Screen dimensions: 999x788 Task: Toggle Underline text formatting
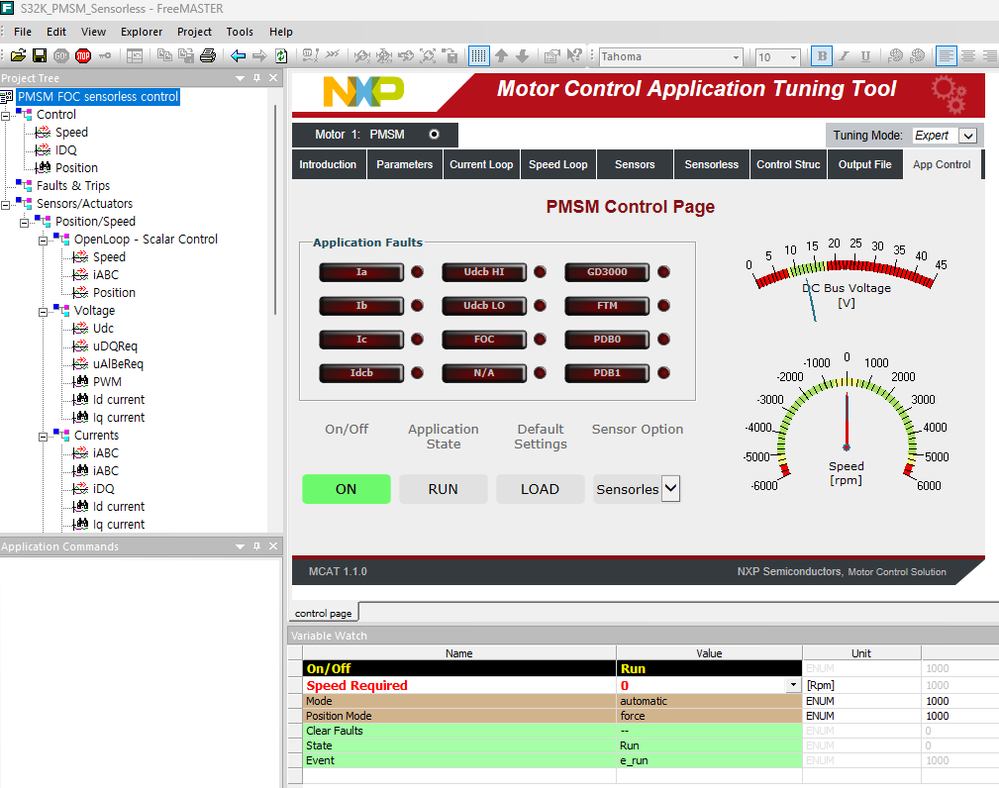coord(865,56)
